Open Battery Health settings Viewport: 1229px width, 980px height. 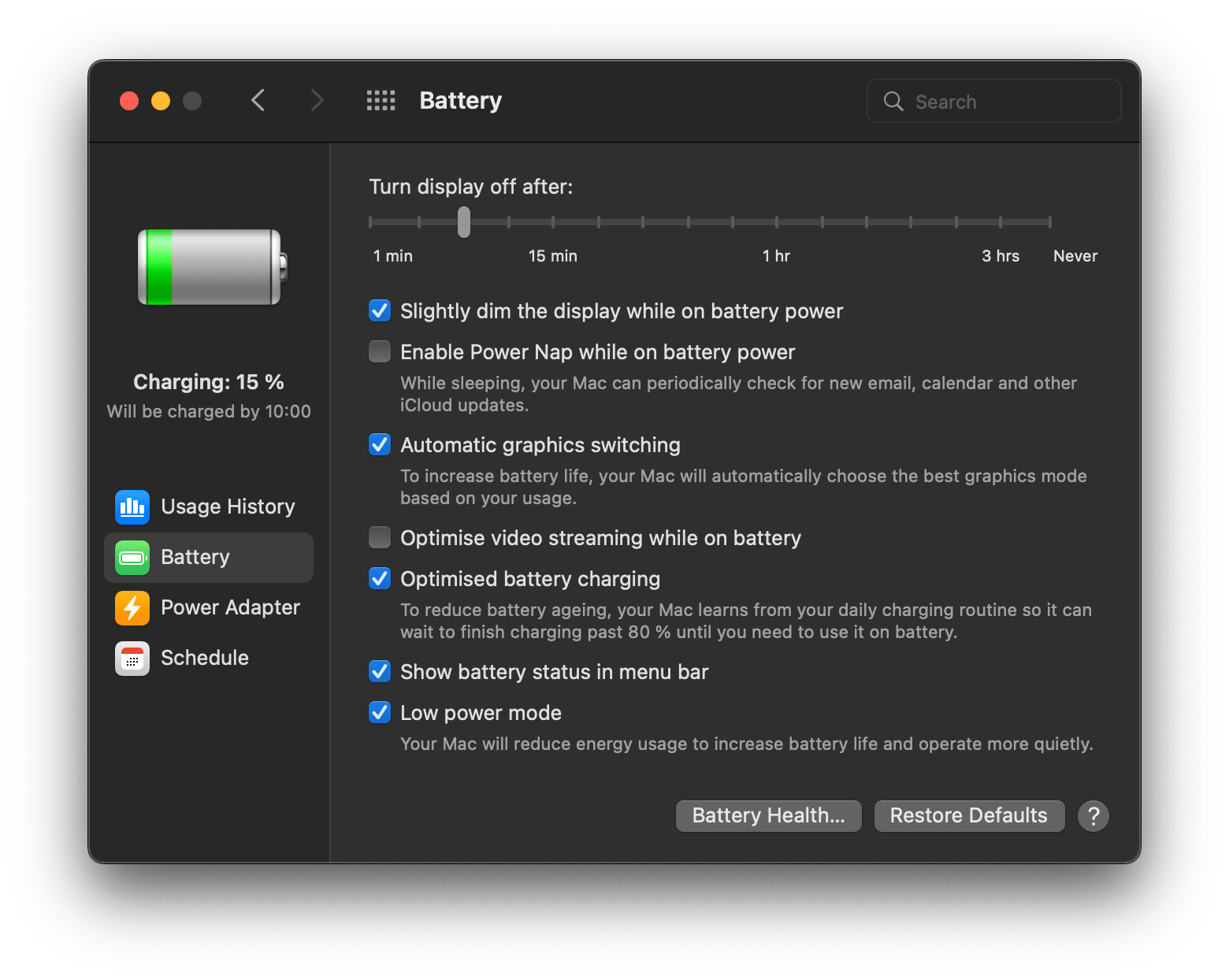point(767,815)
